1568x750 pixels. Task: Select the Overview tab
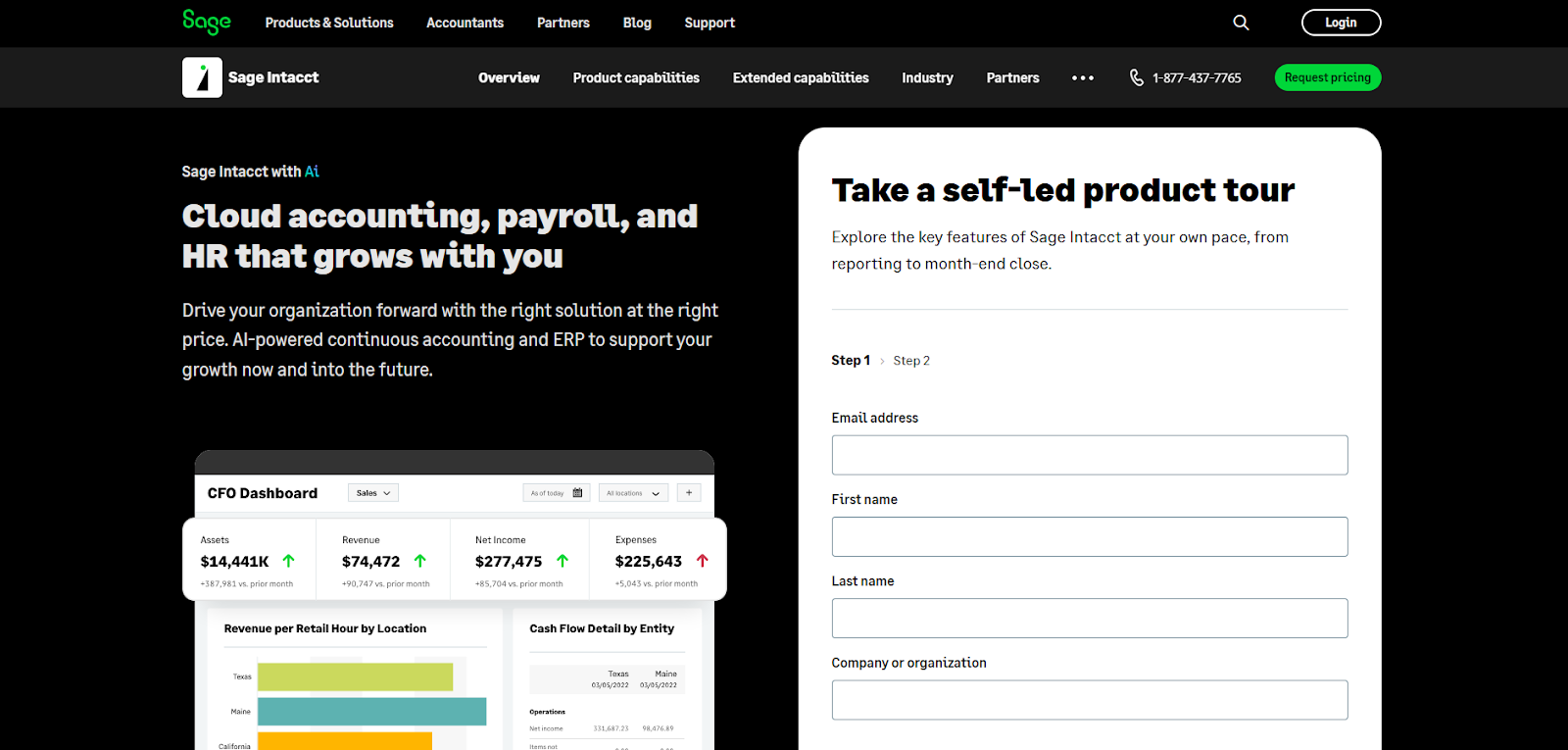pyautogui.click(x=509, y=77)
